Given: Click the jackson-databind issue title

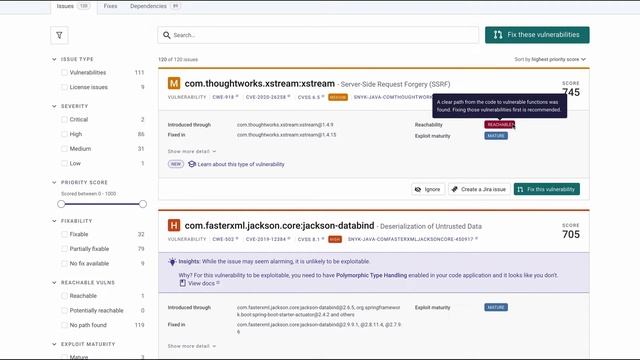Looking at the screenshot, I should pyautogui.click(x=279, y=226).
